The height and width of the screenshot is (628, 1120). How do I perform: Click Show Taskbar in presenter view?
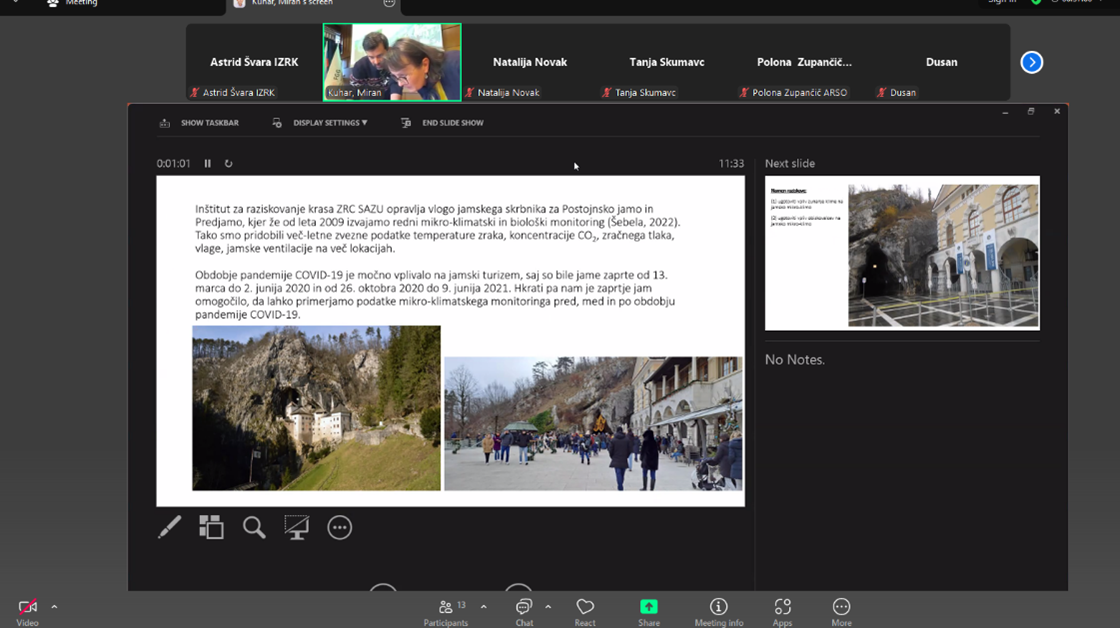(x=199, y=123)
